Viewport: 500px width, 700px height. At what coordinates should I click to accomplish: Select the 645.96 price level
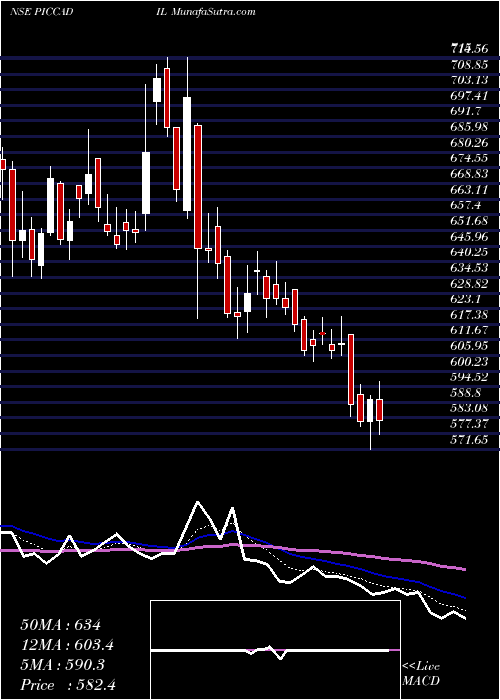tap(468, 237)
